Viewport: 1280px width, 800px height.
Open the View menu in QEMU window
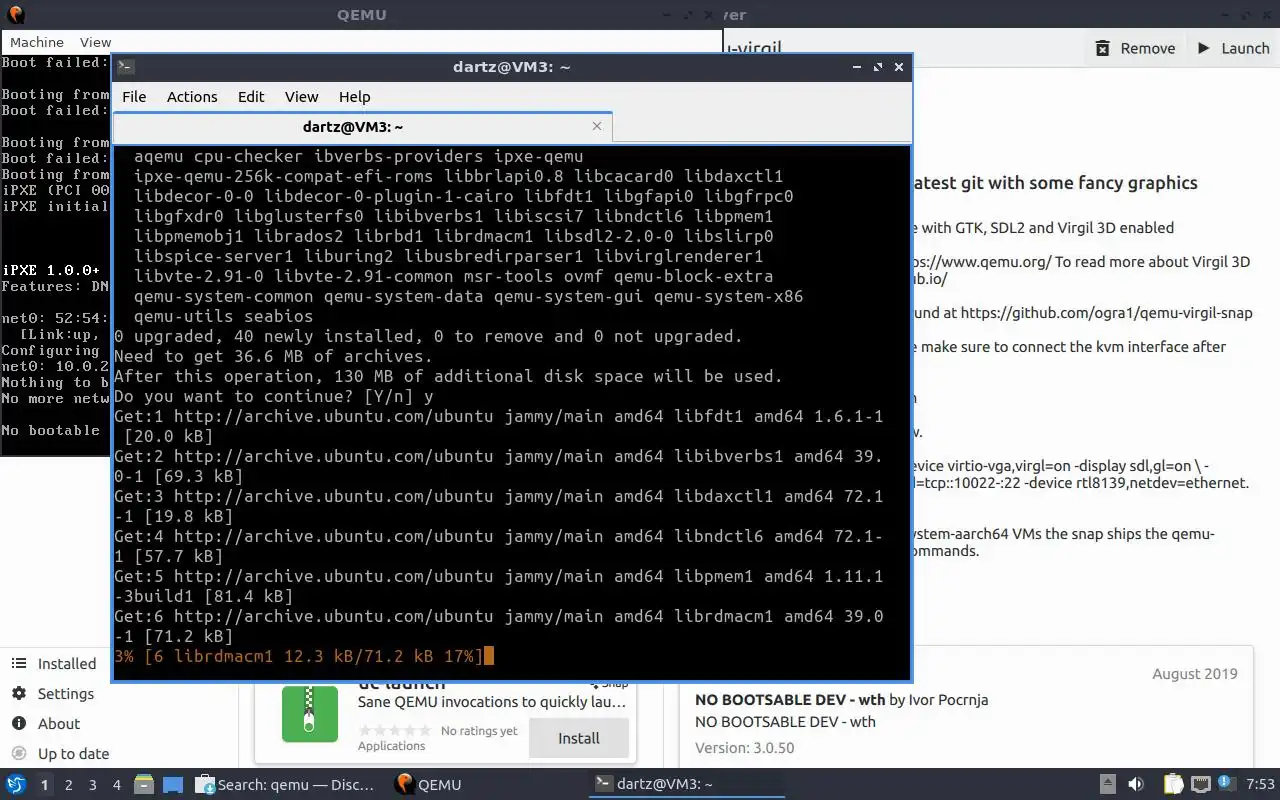point(95,42)
